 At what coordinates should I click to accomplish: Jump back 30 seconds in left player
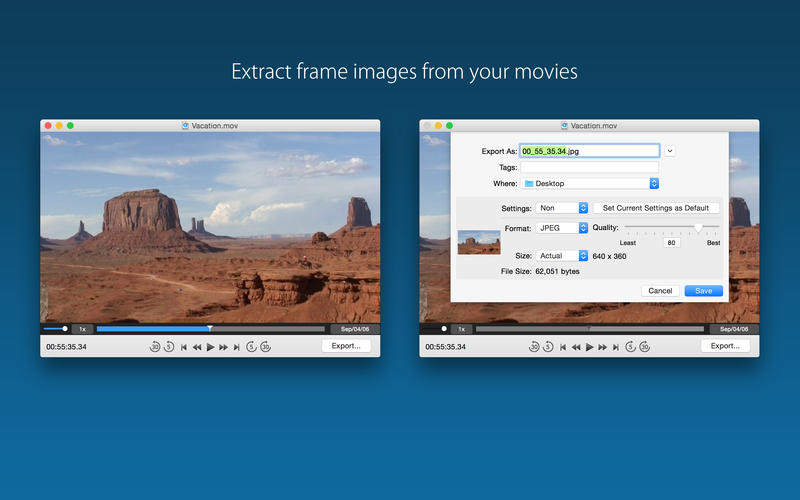[155, 347]
